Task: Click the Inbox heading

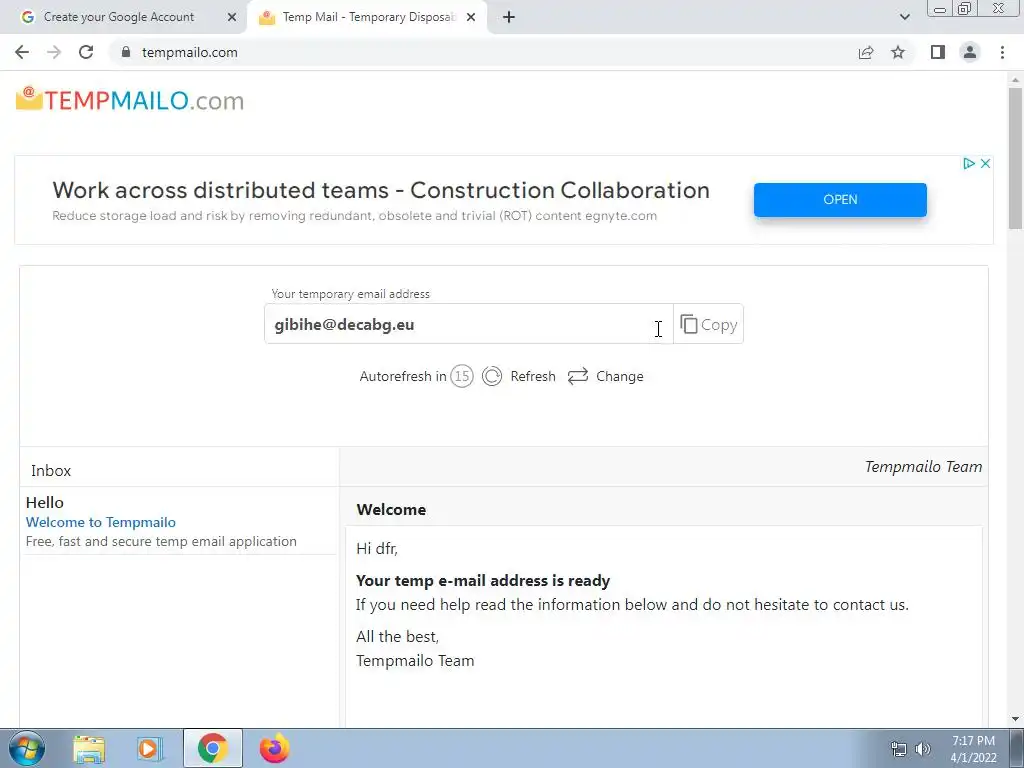Action: pyautogui.click(x=51, y=470)
